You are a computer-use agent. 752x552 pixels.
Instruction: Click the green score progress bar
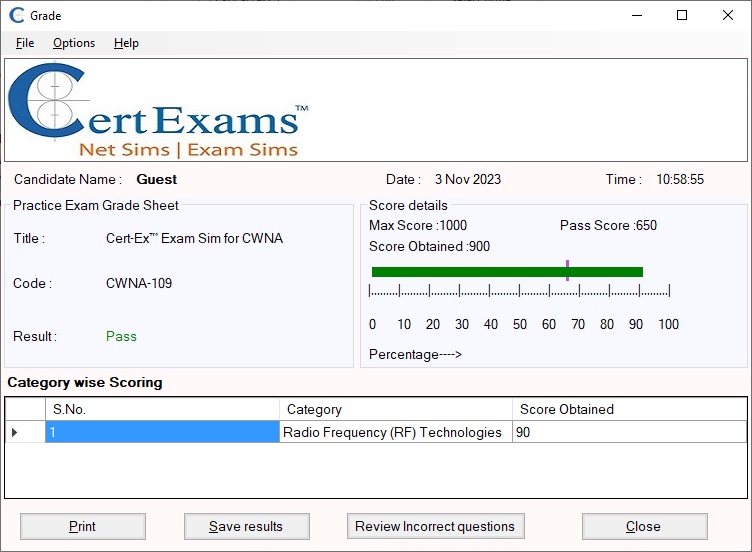point(507,272)
